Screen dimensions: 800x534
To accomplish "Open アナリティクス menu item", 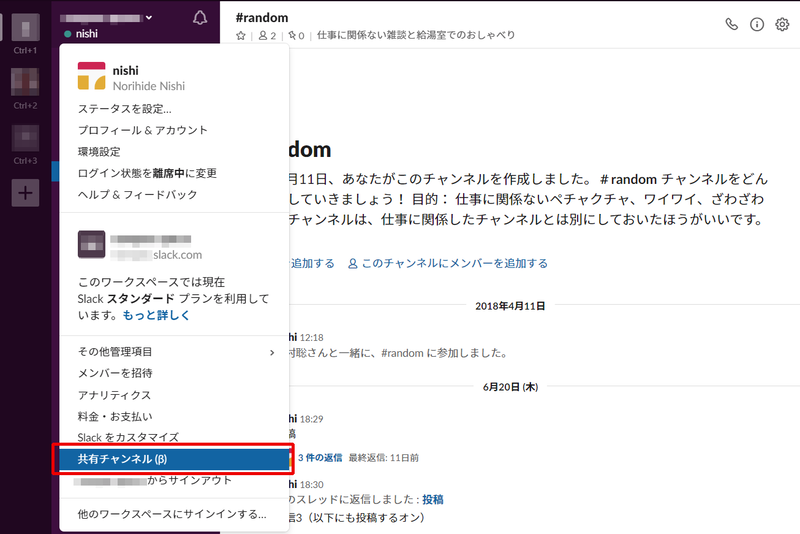I will (114, 395).
